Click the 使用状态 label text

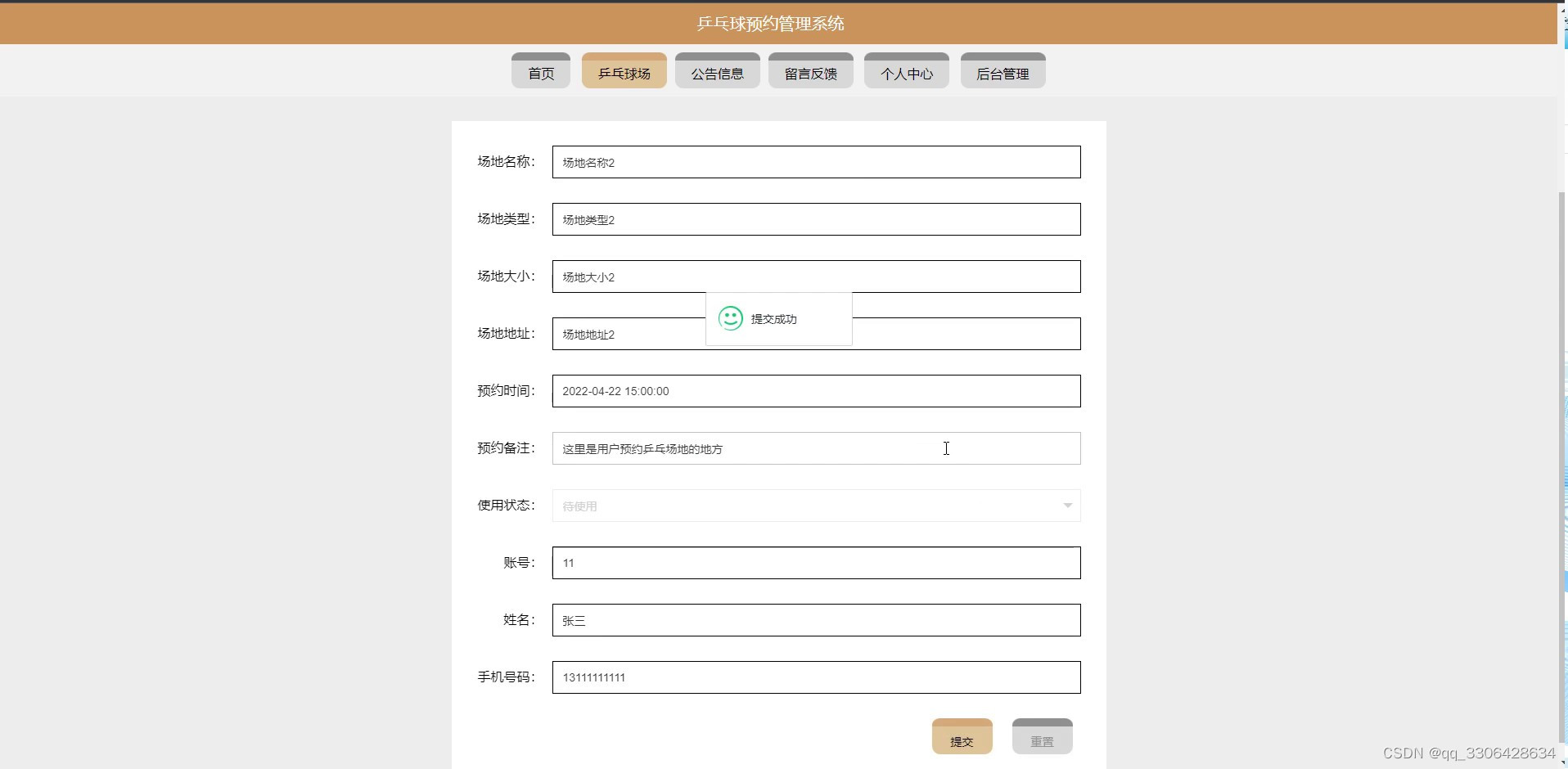click(506, 505)
